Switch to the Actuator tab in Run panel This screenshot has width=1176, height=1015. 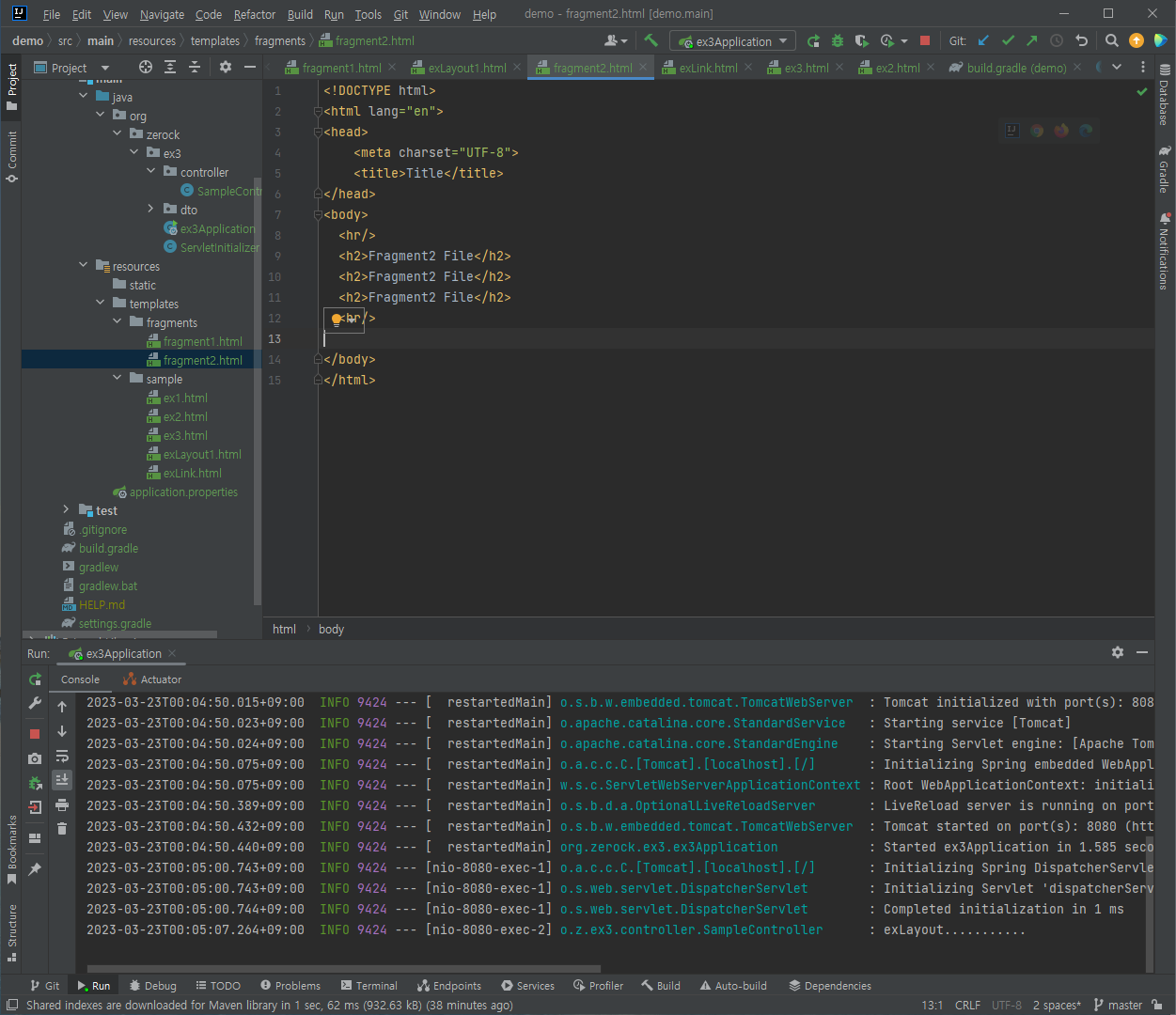tap(152, 679)
